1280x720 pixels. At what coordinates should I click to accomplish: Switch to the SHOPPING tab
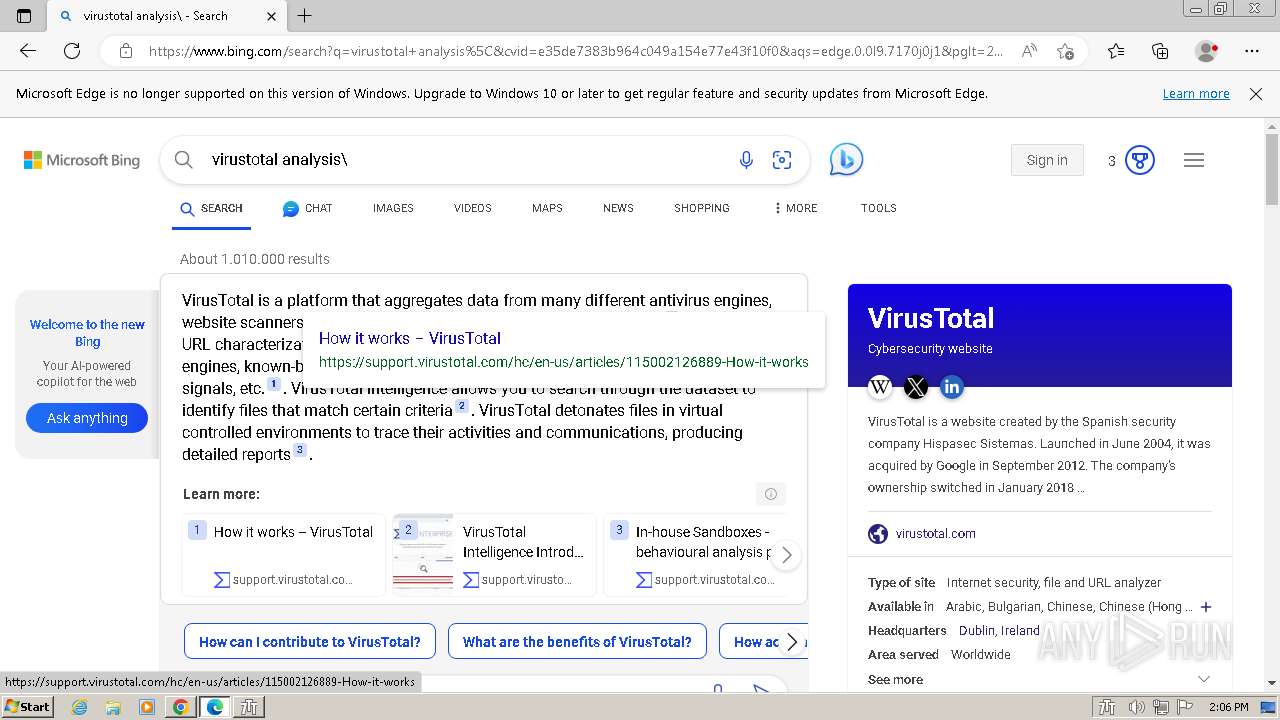[702, 208]
